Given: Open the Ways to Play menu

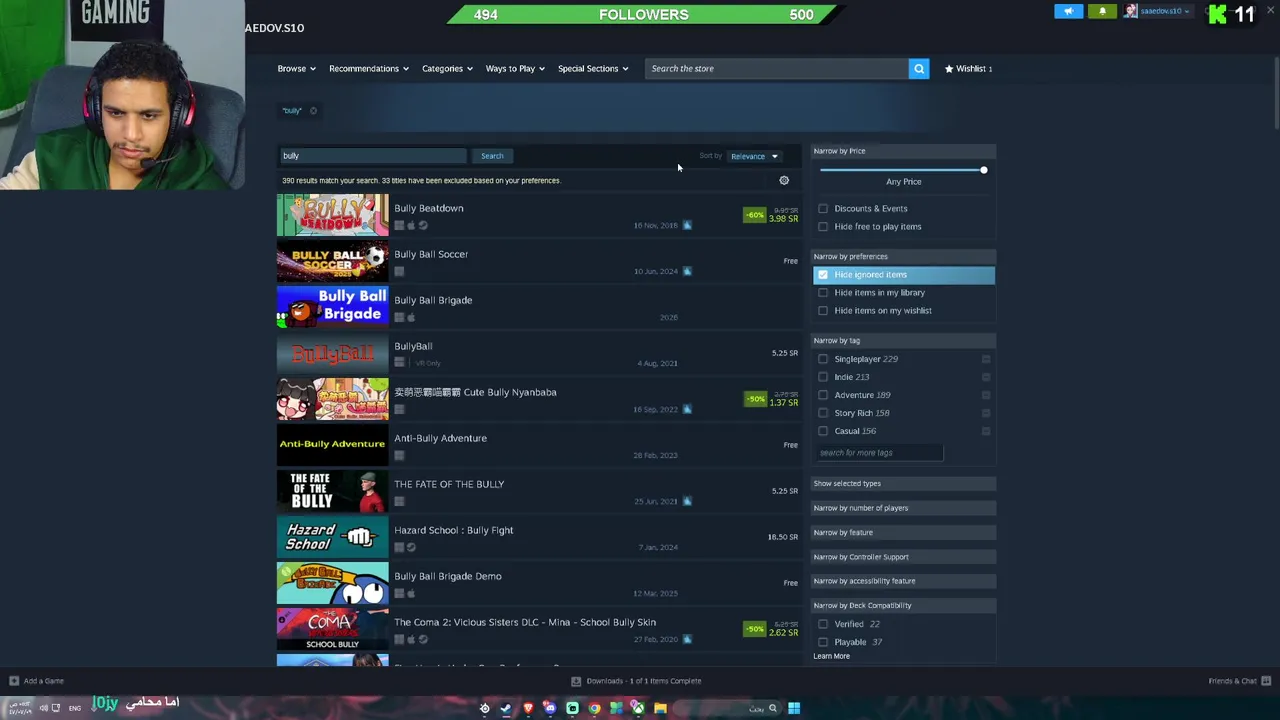Looking at the screenshot, I should tap(515, 69).
